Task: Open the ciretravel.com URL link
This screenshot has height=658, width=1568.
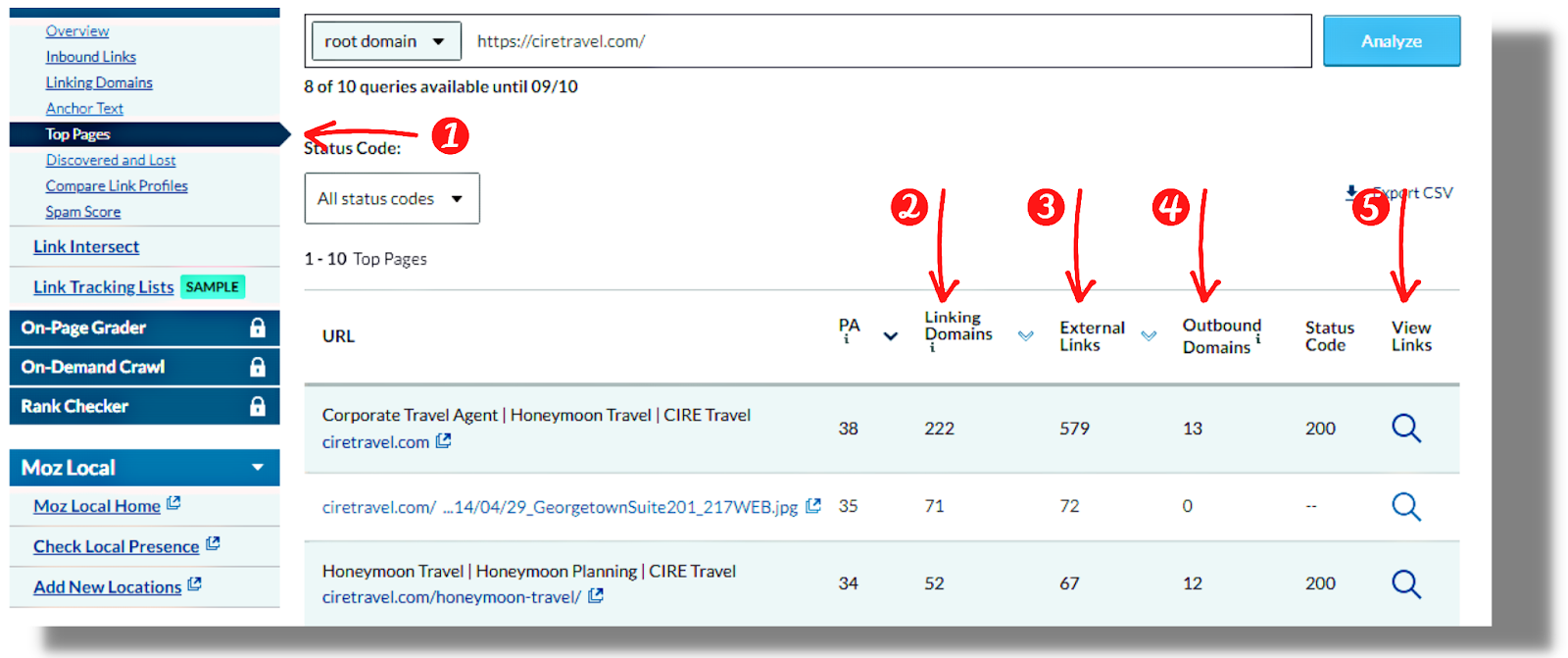Action: point(375,442)
